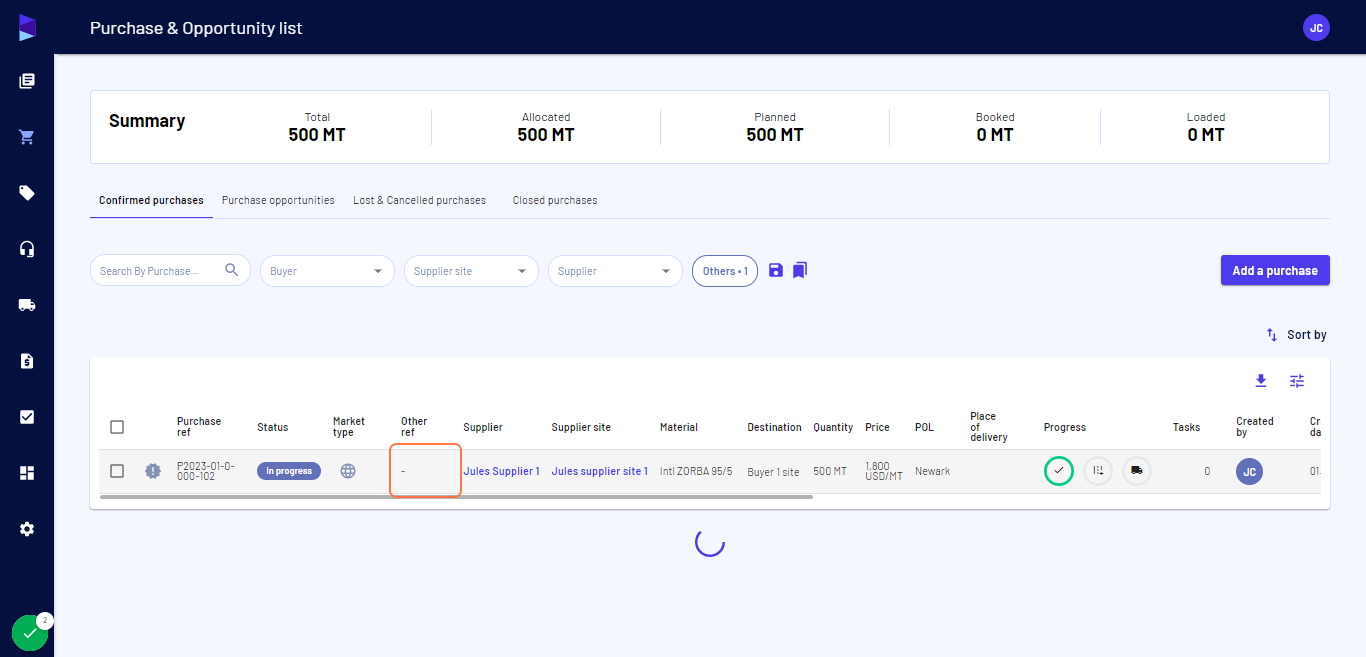Click the Created by column header

pyautogui.click(x=1255, y=427)
